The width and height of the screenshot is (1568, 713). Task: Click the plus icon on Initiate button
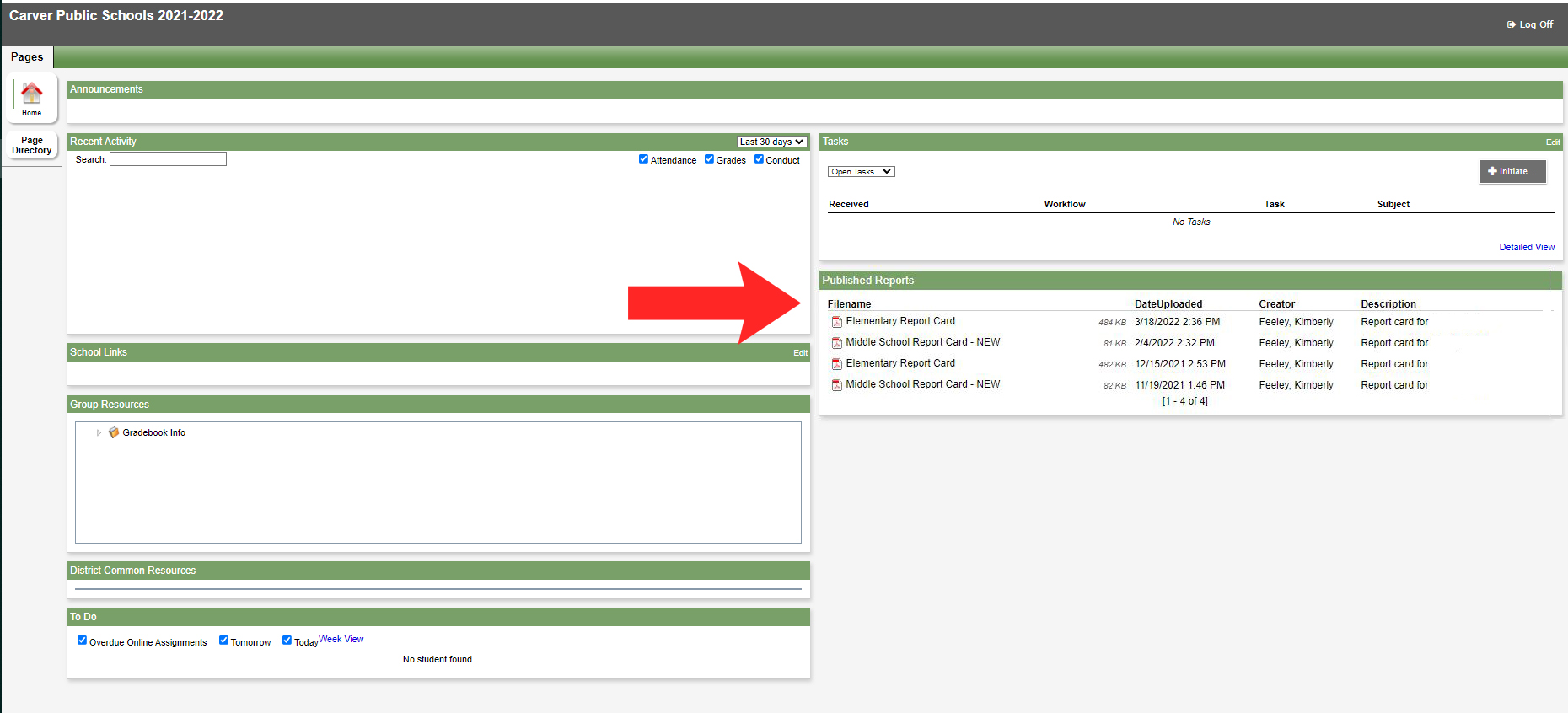(x=1492, y=171)
